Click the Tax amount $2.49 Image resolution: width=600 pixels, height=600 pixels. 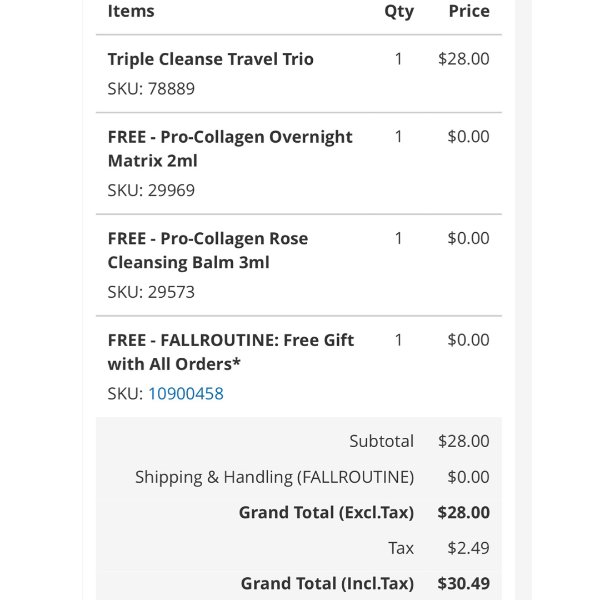click(x=468, y=548)
